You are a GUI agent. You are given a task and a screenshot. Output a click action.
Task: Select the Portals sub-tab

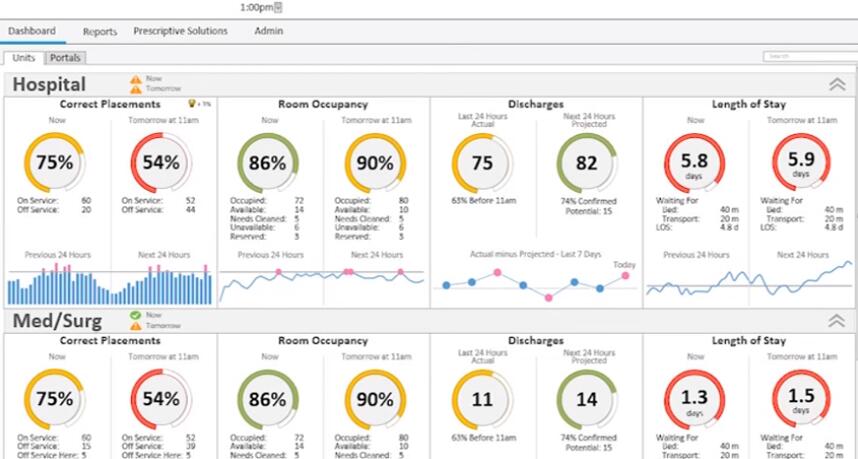click(x=65, y=57)
